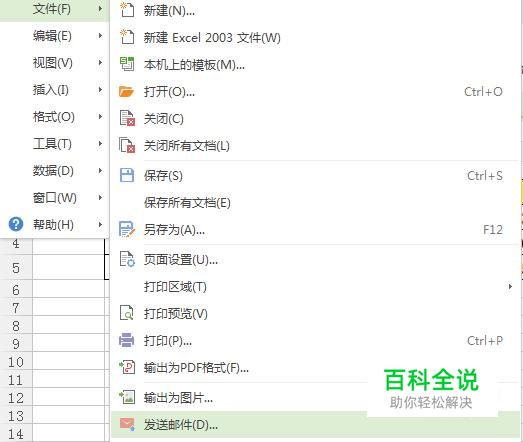Open 打印区域(T) submenu entry
Image resolution: width=523 pixels, height=442 pixels.
click(315, 286)
